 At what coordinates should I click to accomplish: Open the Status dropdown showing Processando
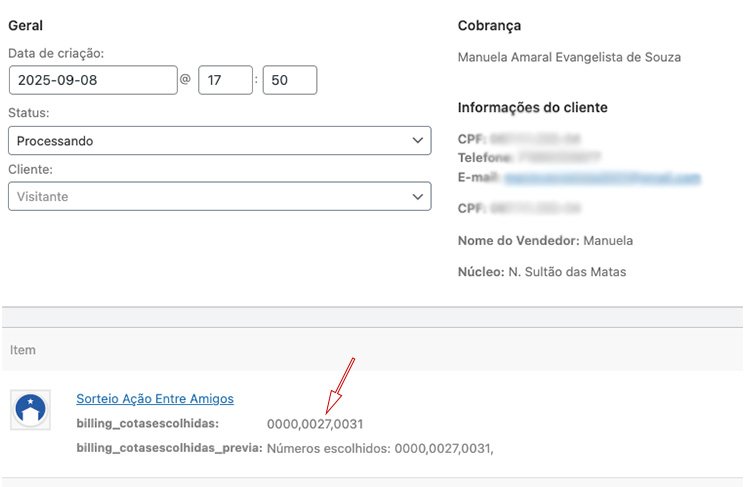click(218, 141)
